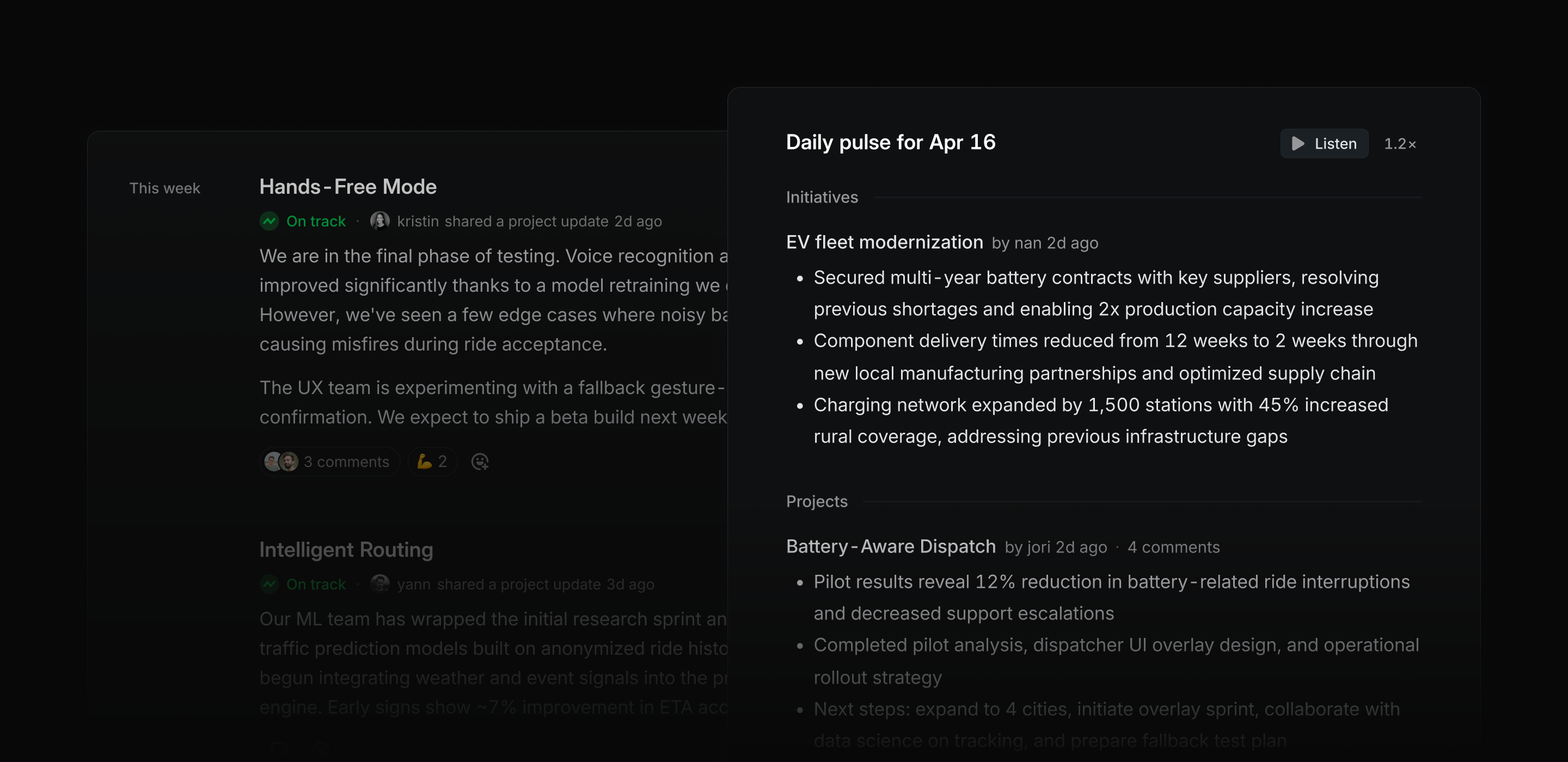Open the 1.2x playback speed control
The height and width of the screenshot is (762, 1568).
pos(1401,144)
